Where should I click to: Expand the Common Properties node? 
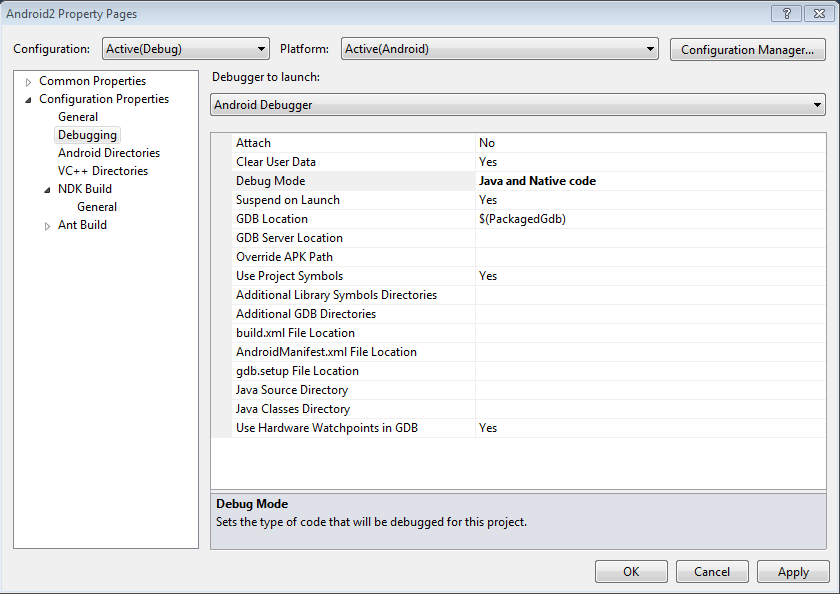click(x=28, y=82)
